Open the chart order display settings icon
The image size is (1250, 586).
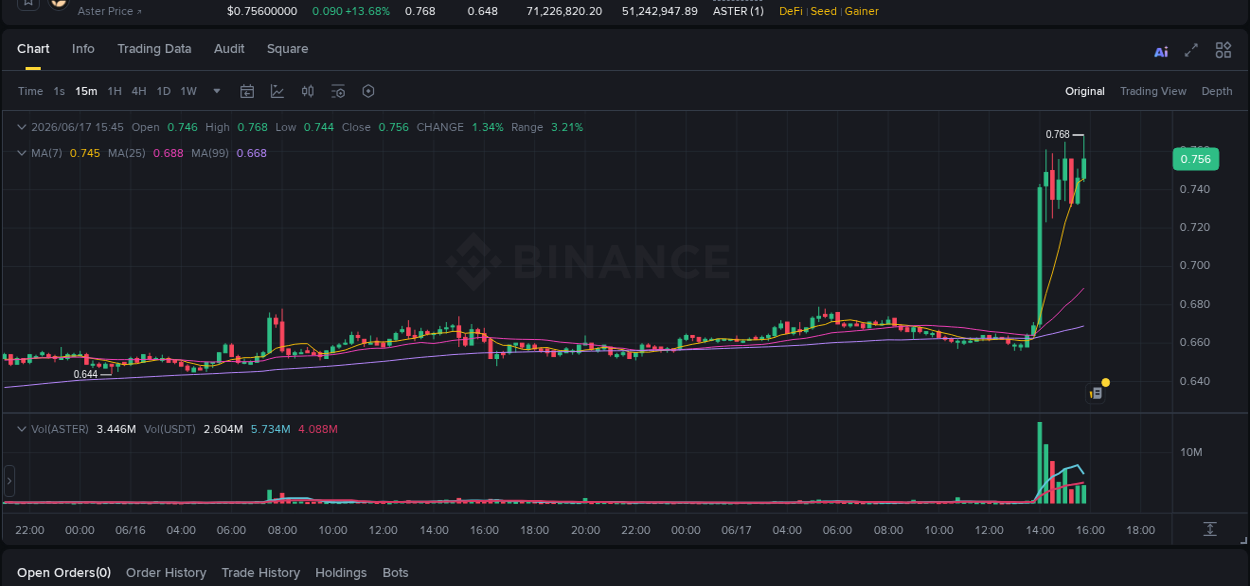(338, 91)
